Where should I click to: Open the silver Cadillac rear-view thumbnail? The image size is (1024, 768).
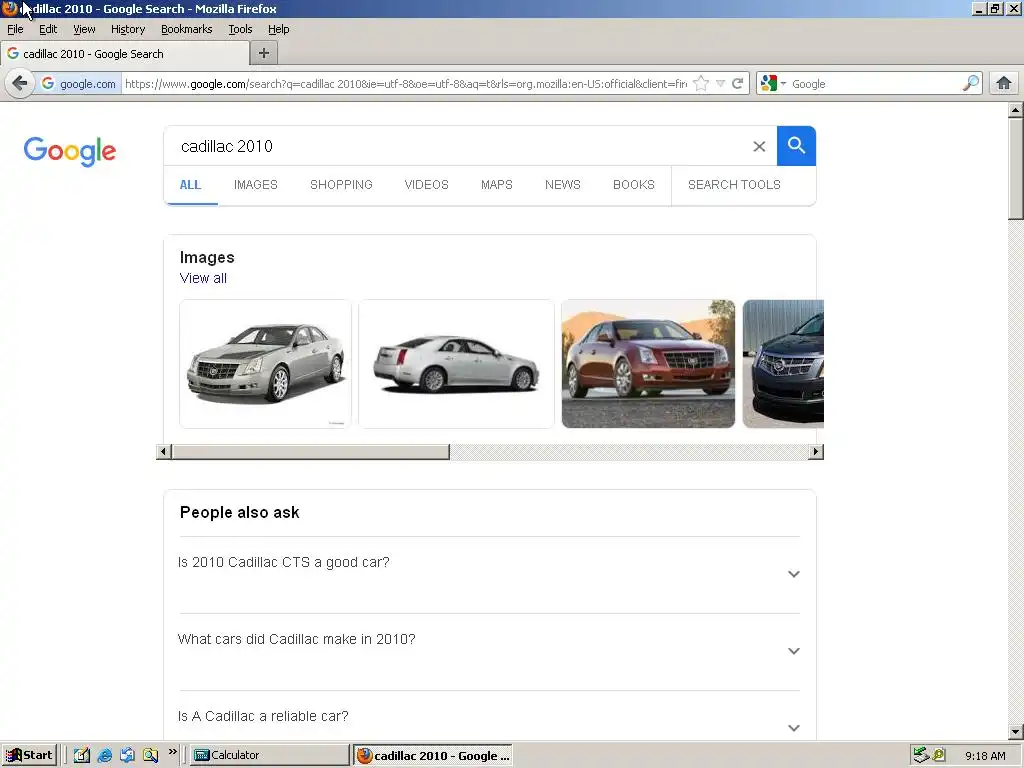(x=456, y=364)
